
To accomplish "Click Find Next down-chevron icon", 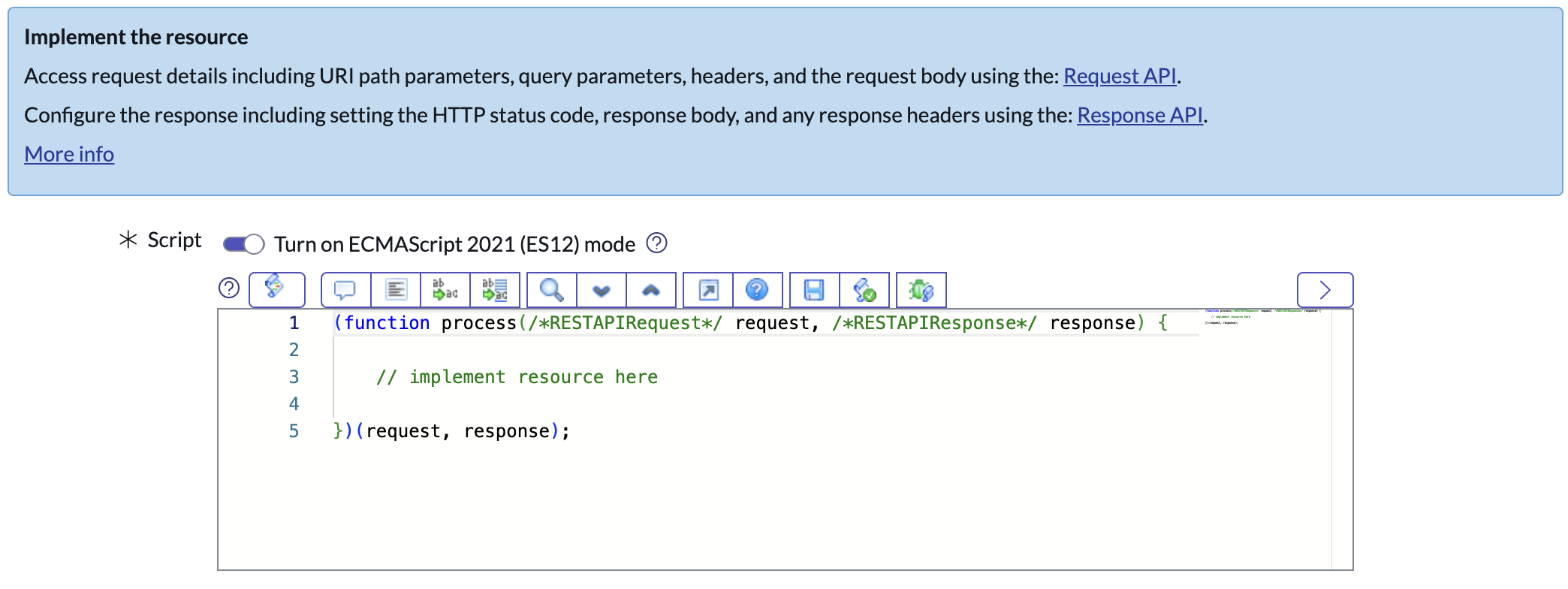I will (602, 290).
